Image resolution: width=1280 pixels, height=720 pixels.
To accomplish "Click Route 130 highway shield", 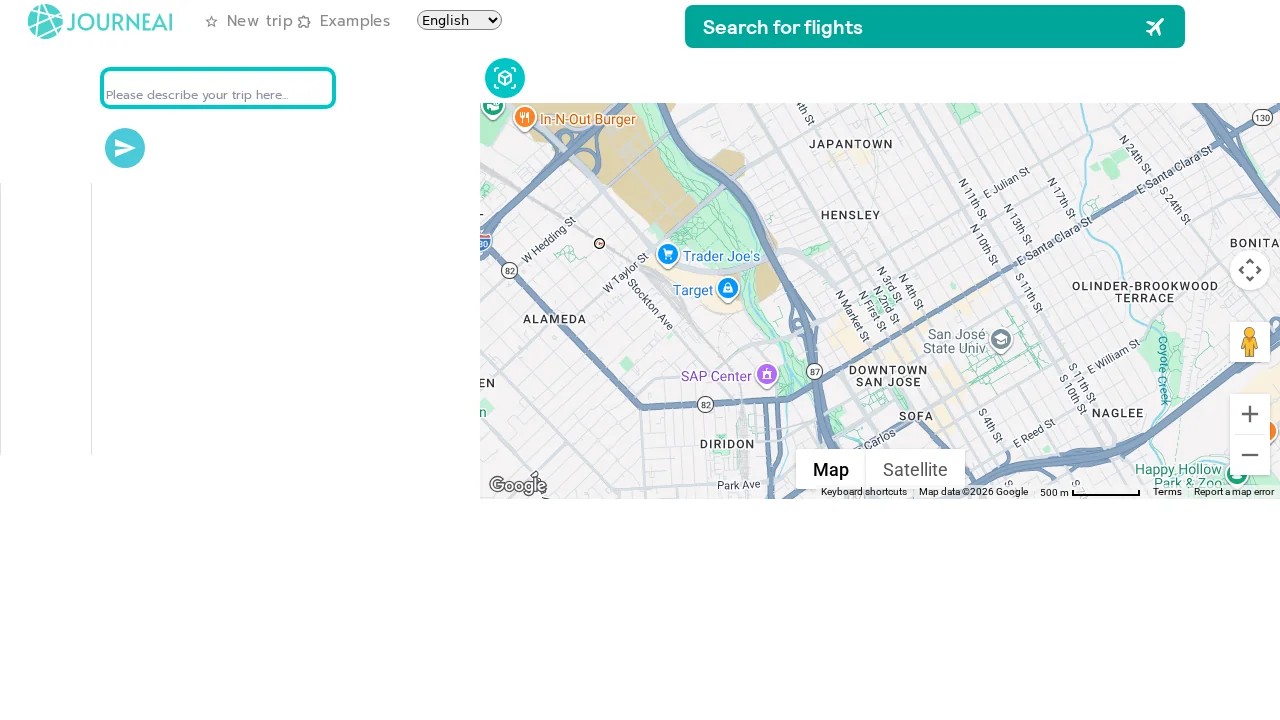I will 1262,118.
